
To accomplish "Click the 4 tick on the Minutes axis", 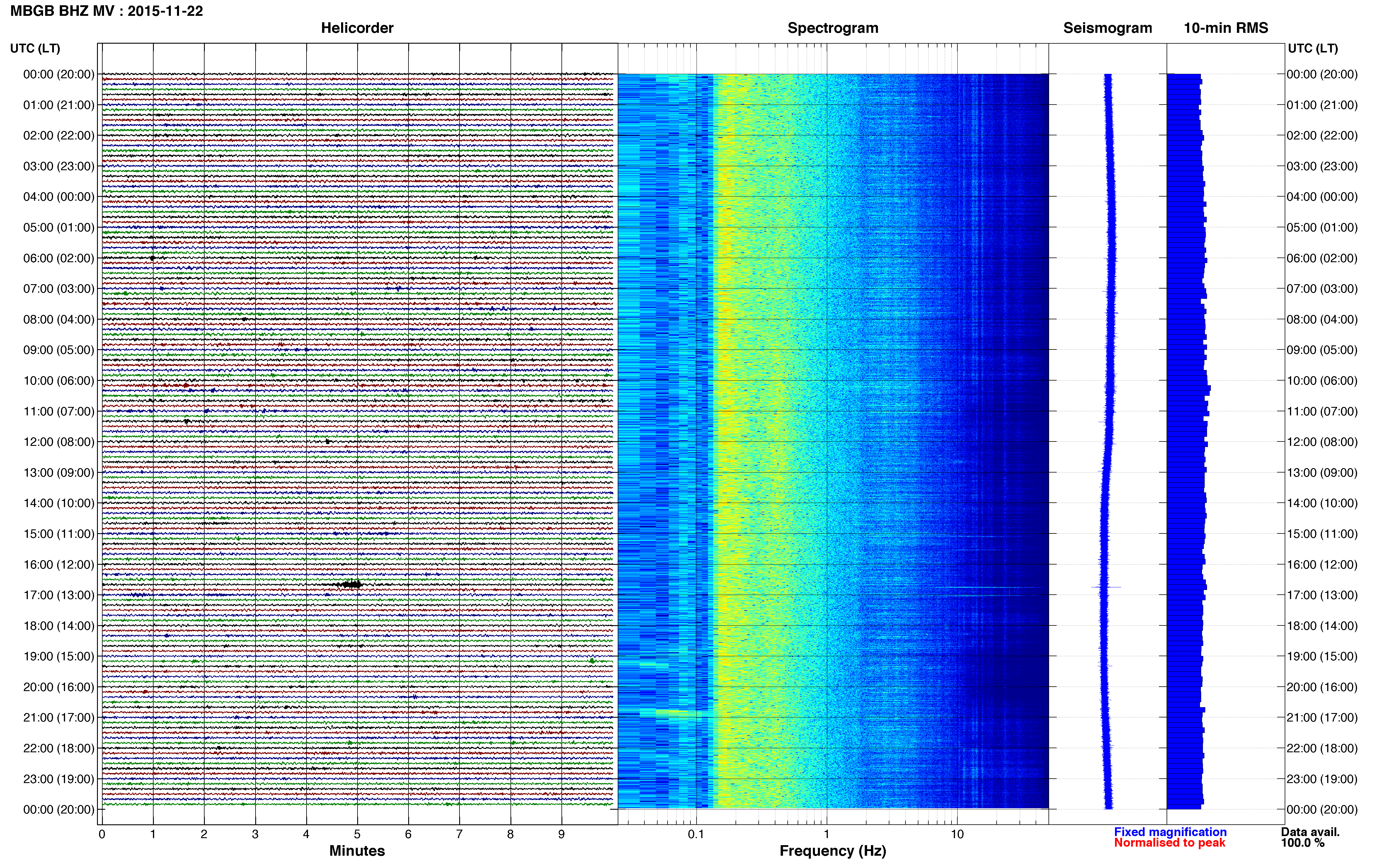I will click(x=306, y=834).
